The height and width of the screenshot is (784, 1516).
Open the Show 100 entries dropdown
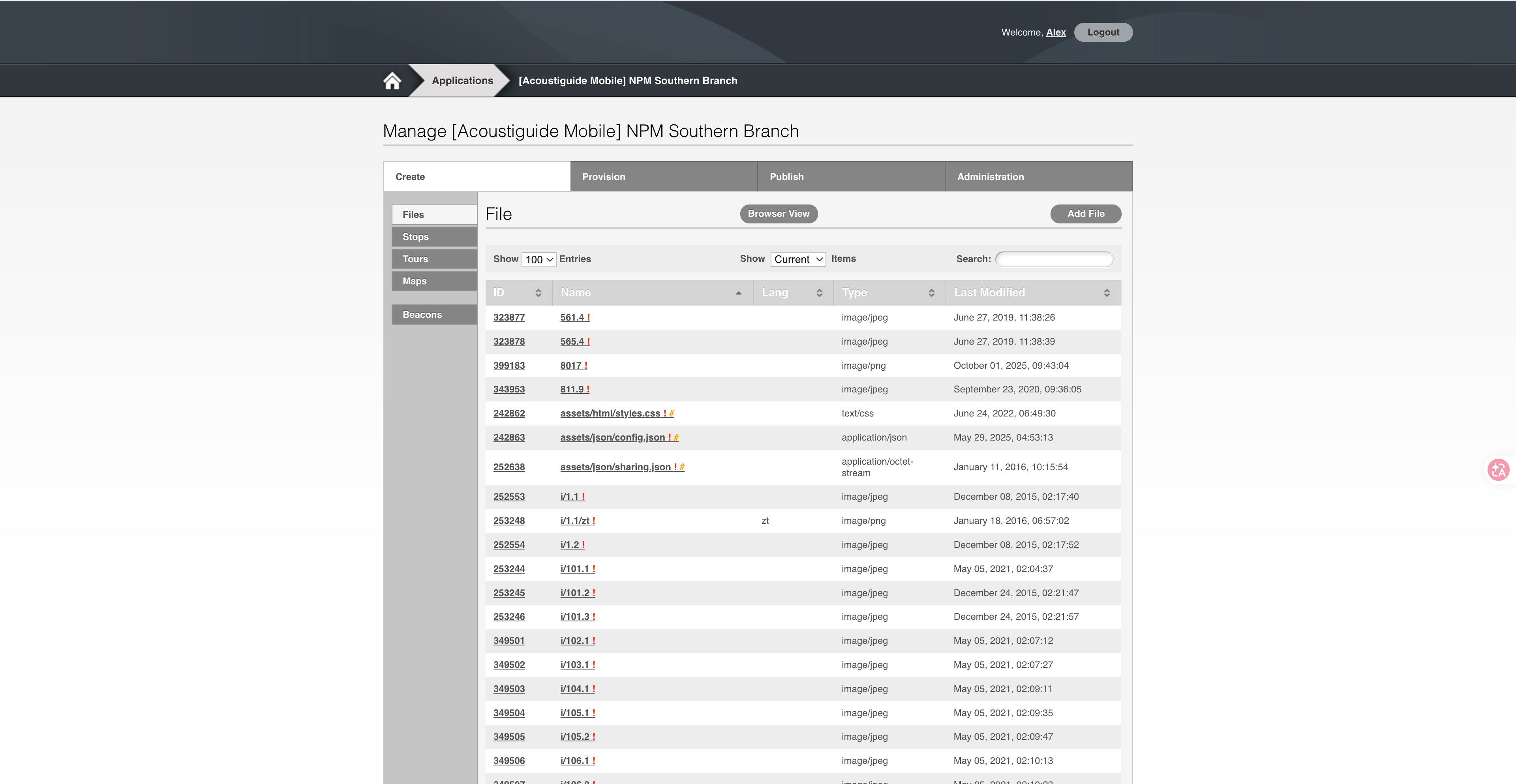click(x=538, y=260)
